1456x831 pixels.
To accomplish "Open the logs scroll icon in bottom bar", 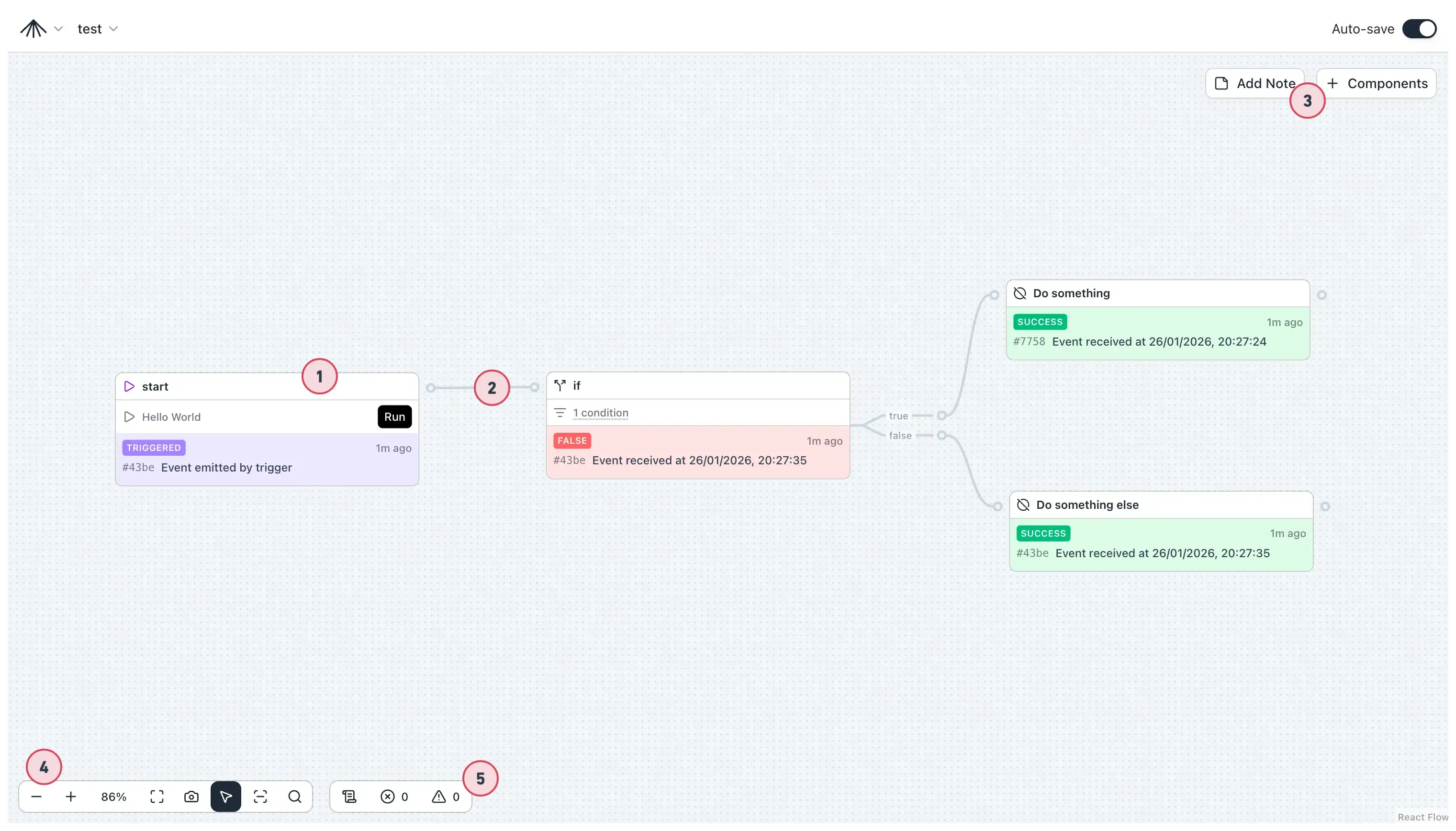I will tap(348, 796).
